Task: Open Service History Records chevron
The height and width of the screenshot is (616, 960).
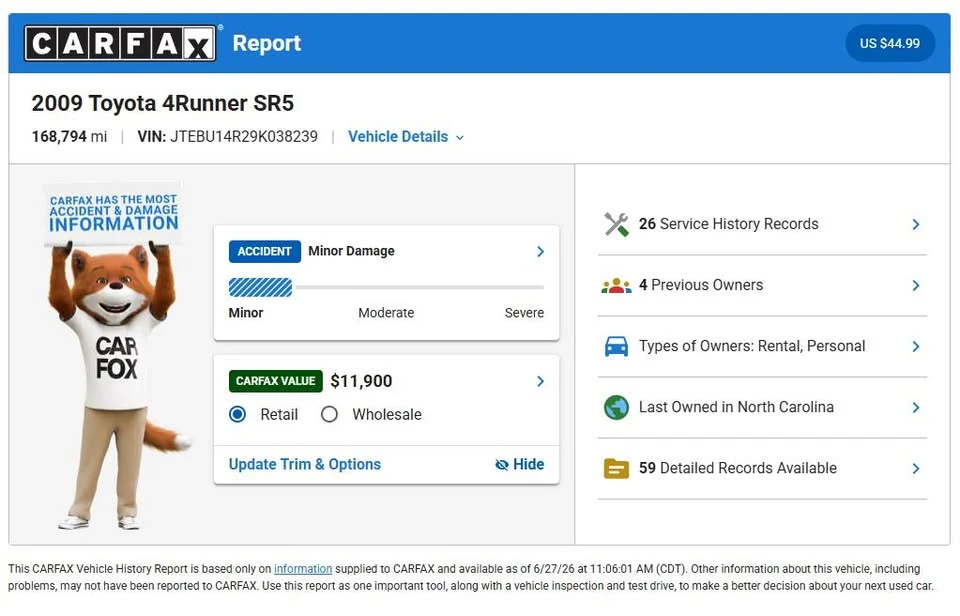Action: [915, 224]
